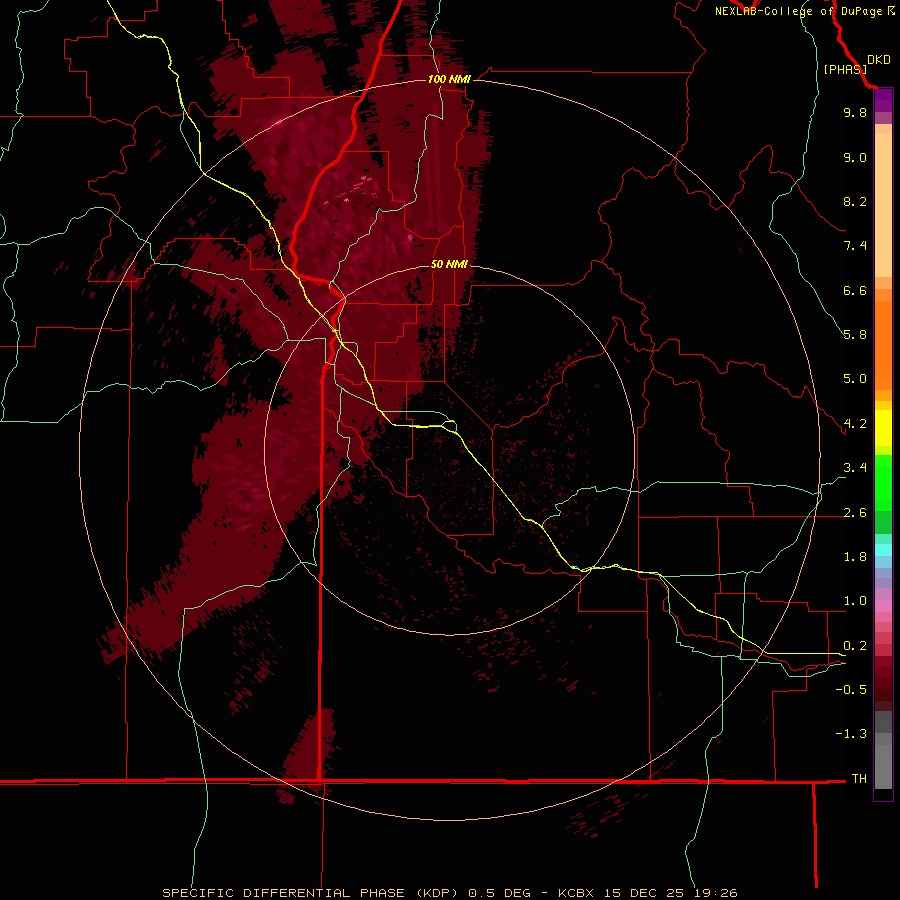Click the 0.2 legend value
This screenshot has width=900, height=900.
(855, 646)
